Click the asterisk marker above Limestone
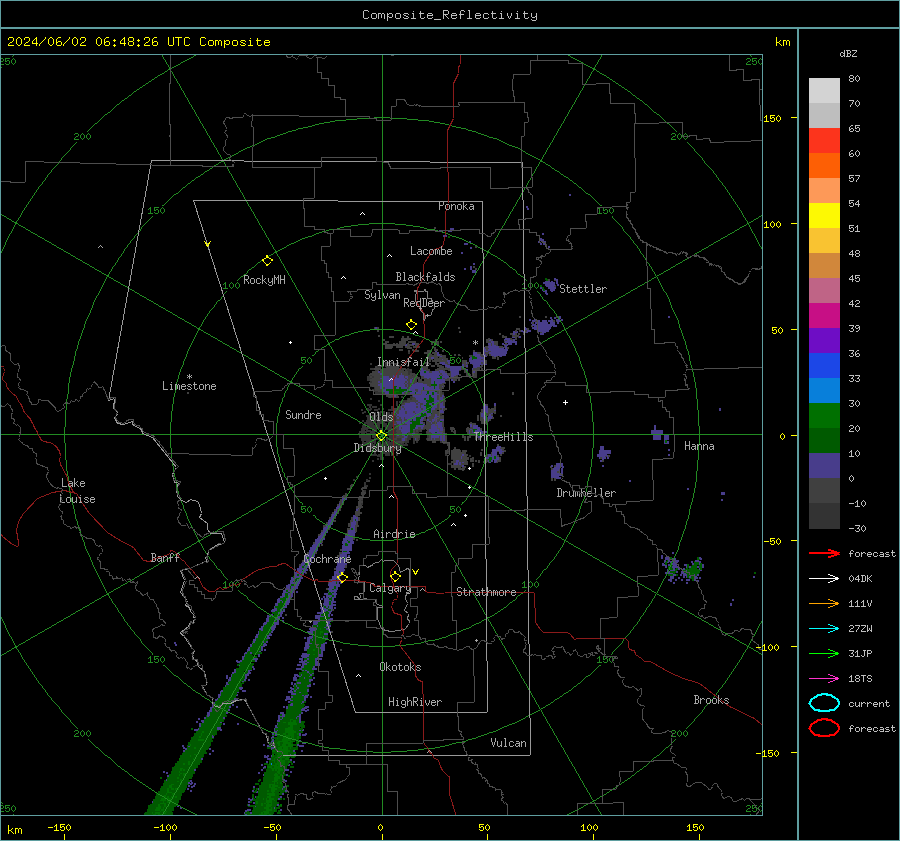The image size is (900, 841). (x=189, y=377)
